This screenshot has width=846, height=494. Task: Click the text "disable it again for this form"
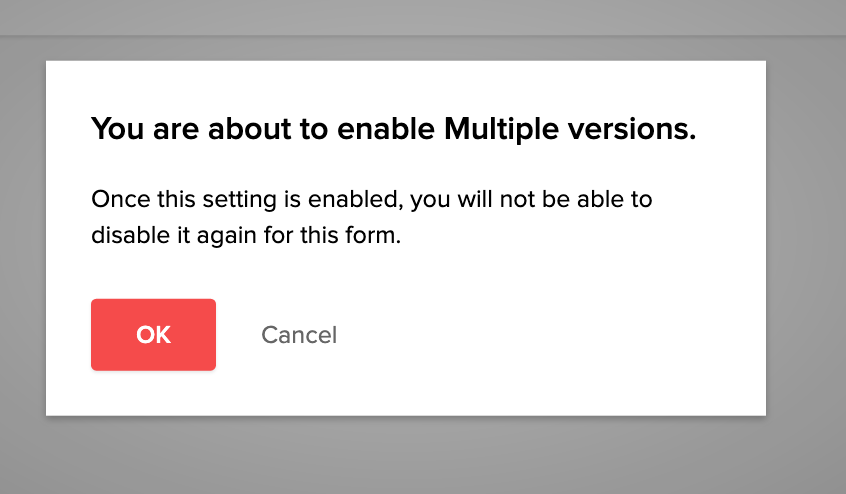[245, 238]
